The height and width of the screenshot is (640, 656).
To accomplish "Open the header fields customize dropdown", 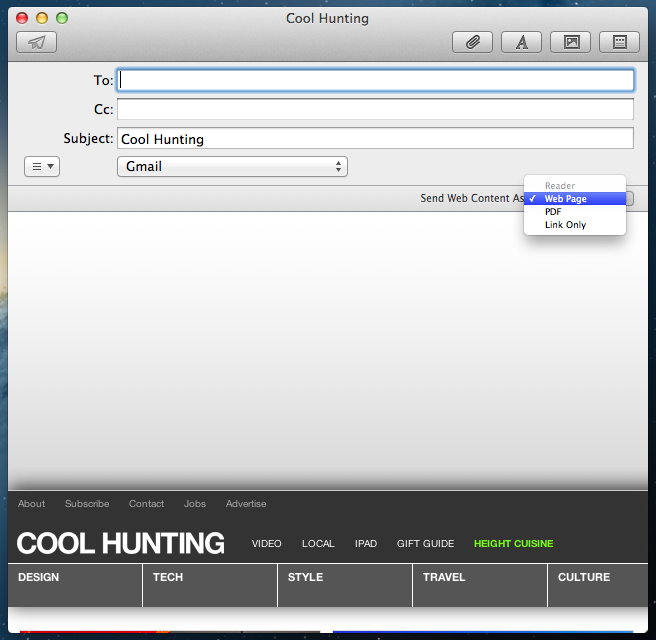I will click(x=42, y=166).
